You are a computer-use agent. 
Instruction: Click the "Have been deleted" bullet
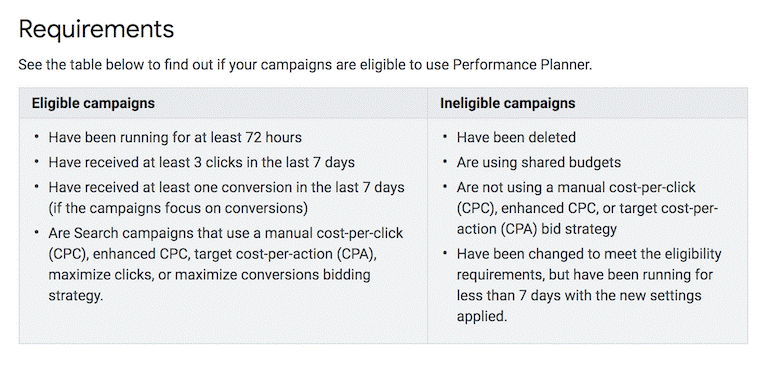[x=516, y=137]
